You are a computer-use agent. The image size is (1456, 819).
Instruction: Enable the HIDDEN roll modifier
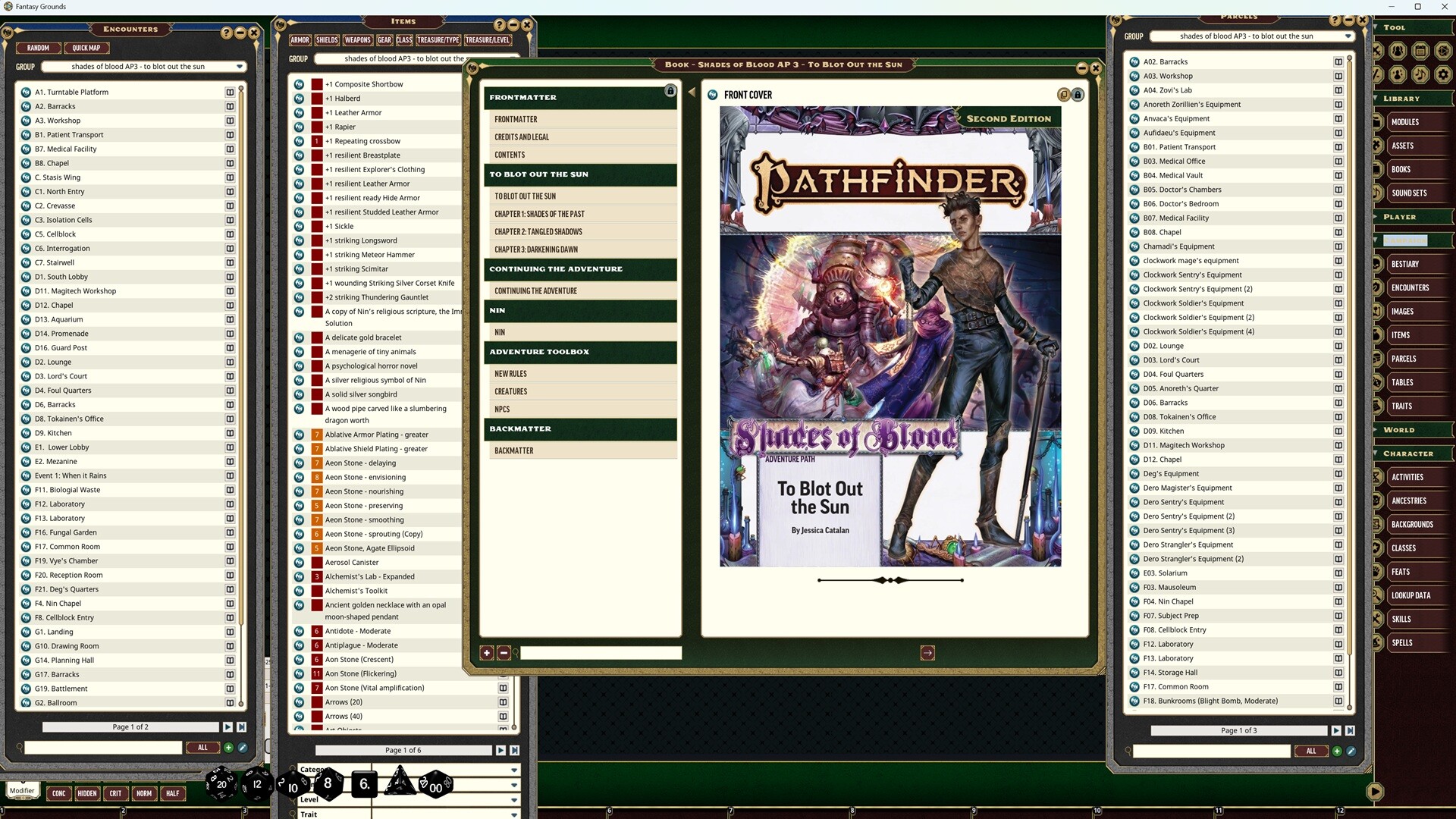point(87,793)
